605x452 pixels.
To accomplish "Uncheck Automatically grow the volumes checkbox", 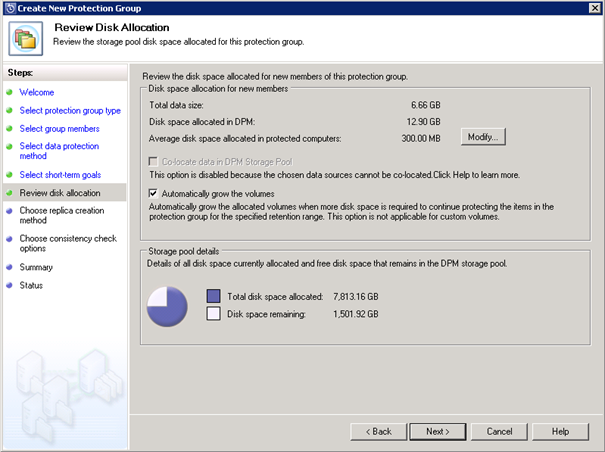I will coord(153,193).
